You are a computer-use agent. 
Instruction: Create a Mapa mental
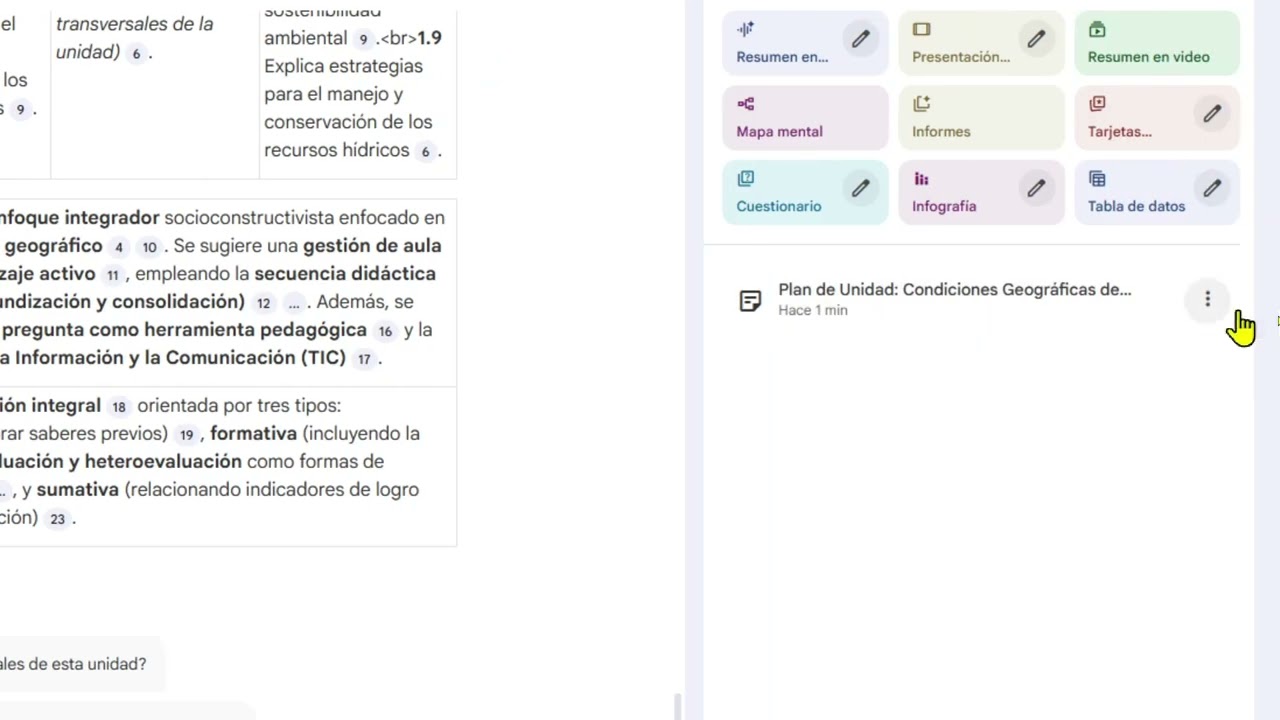(805, 117)
